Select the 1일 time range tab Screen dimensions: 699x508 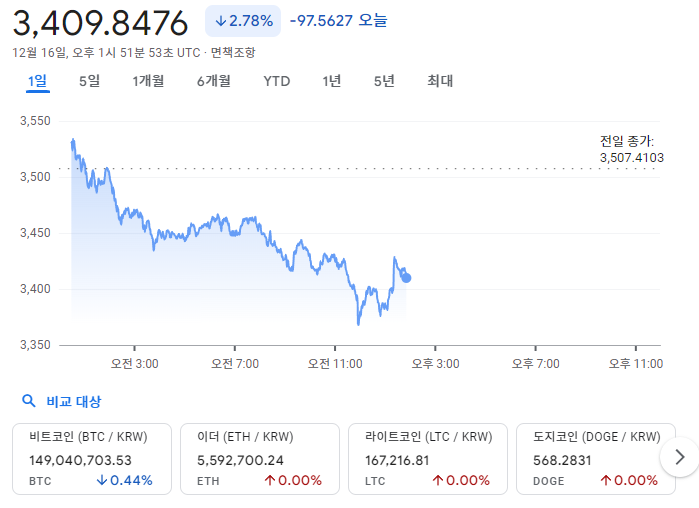coord(37,81)
